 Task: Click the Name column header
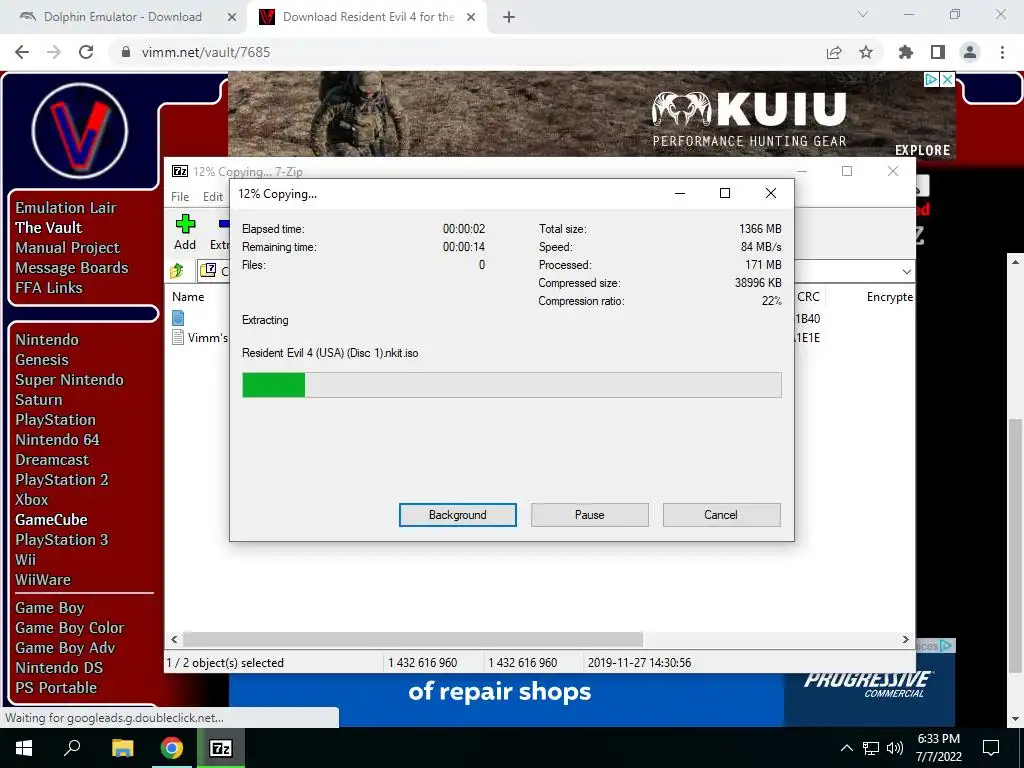point(188,296)
